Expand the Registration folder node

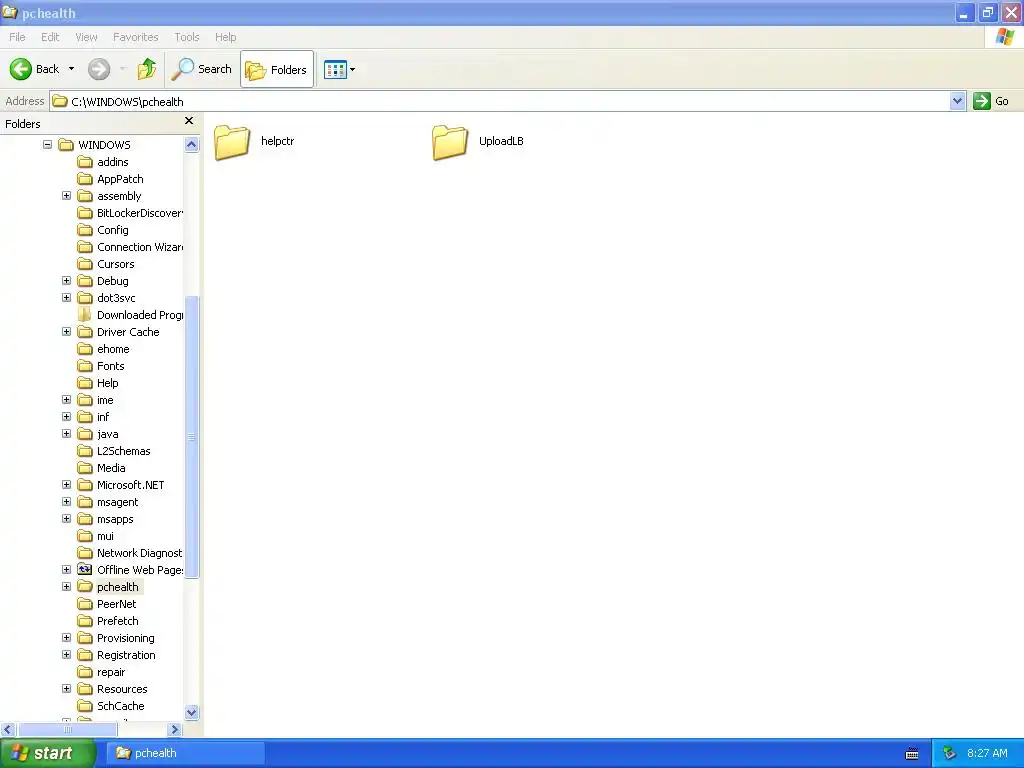coord(67,654)
